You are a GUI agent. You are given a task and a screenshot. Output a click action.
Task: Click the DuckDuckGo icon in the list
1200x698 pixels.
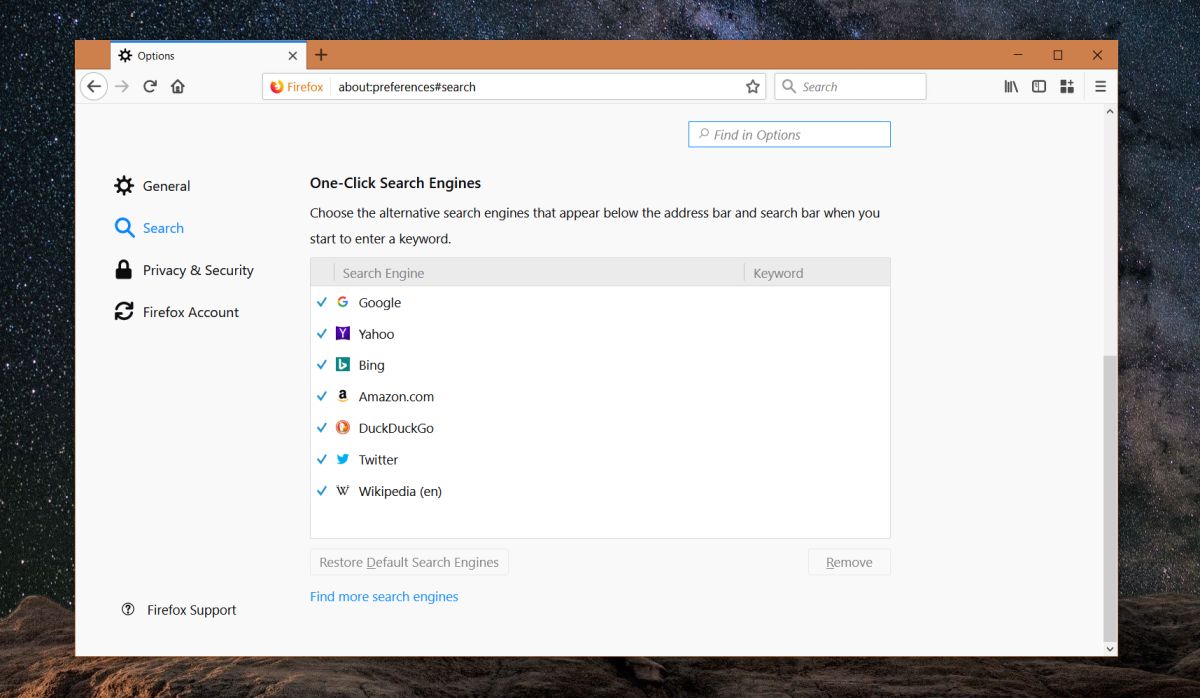343,428
